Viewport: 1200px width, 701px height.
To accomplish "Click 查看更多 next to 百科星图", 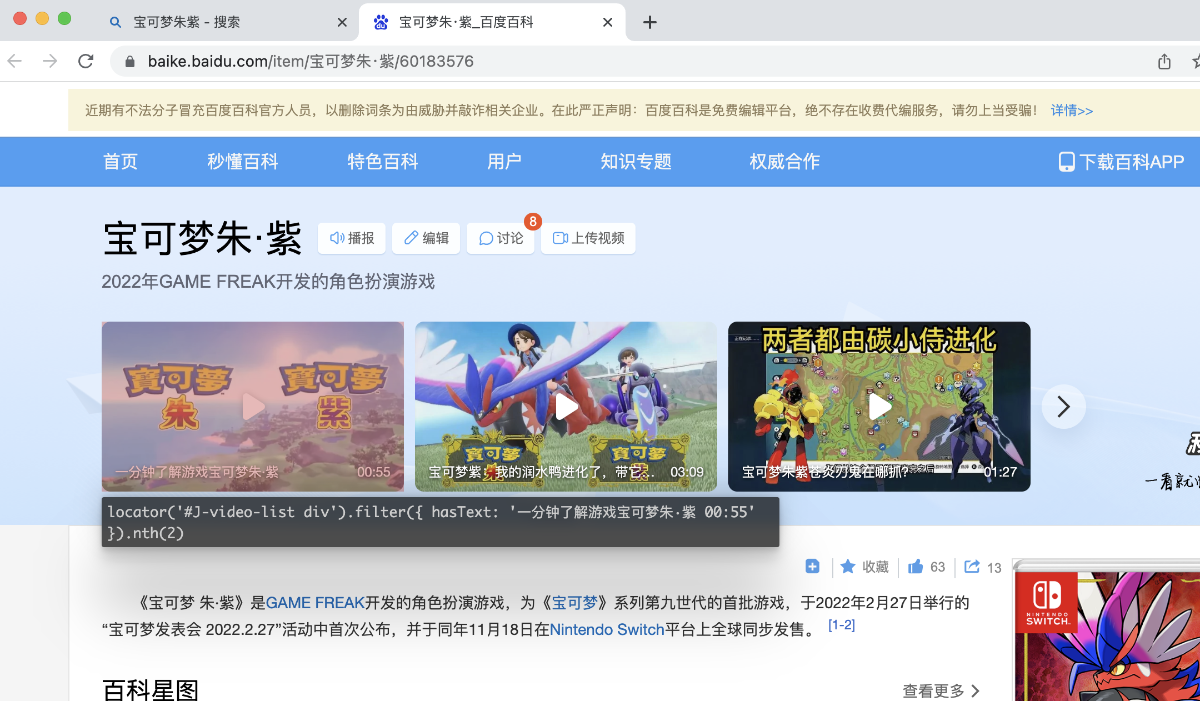I will click(941, 691).
